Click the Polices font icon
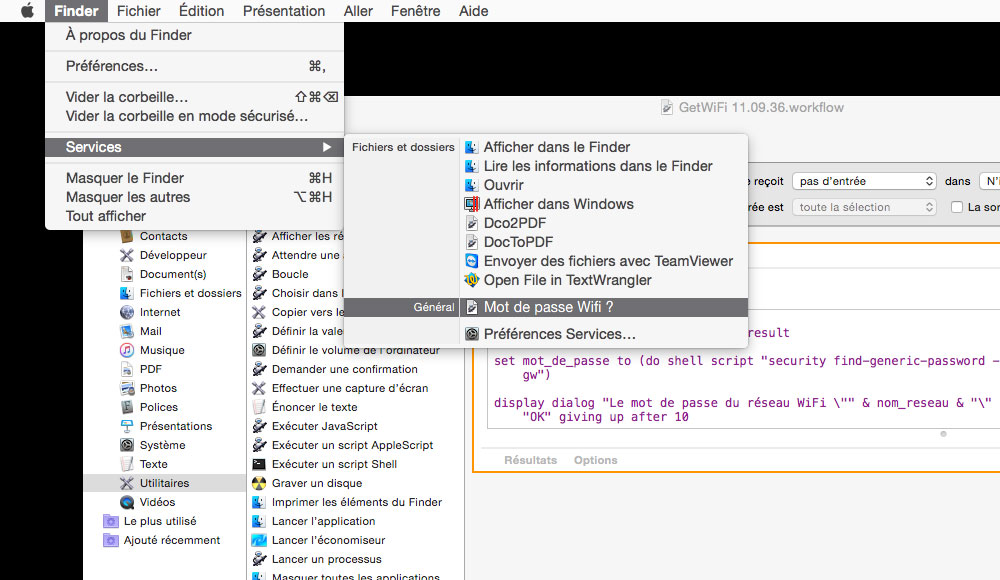1000x580 pixels. pyautogui.click(x=127, y=407)
